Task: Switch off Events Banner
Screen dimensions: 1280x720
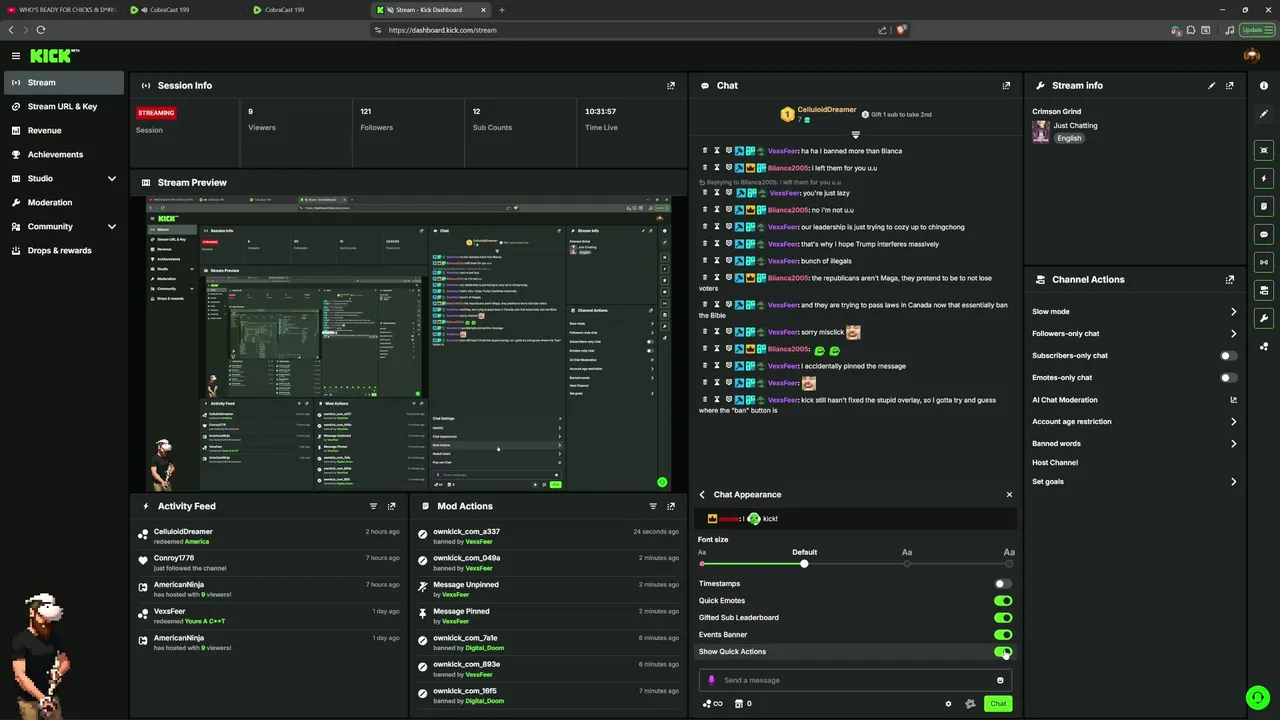Action: point(1003,635)
